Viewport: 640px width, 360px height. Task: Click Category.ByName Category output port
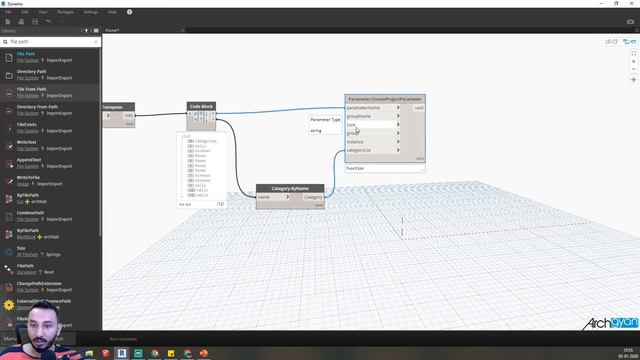(x=313, y=197)
